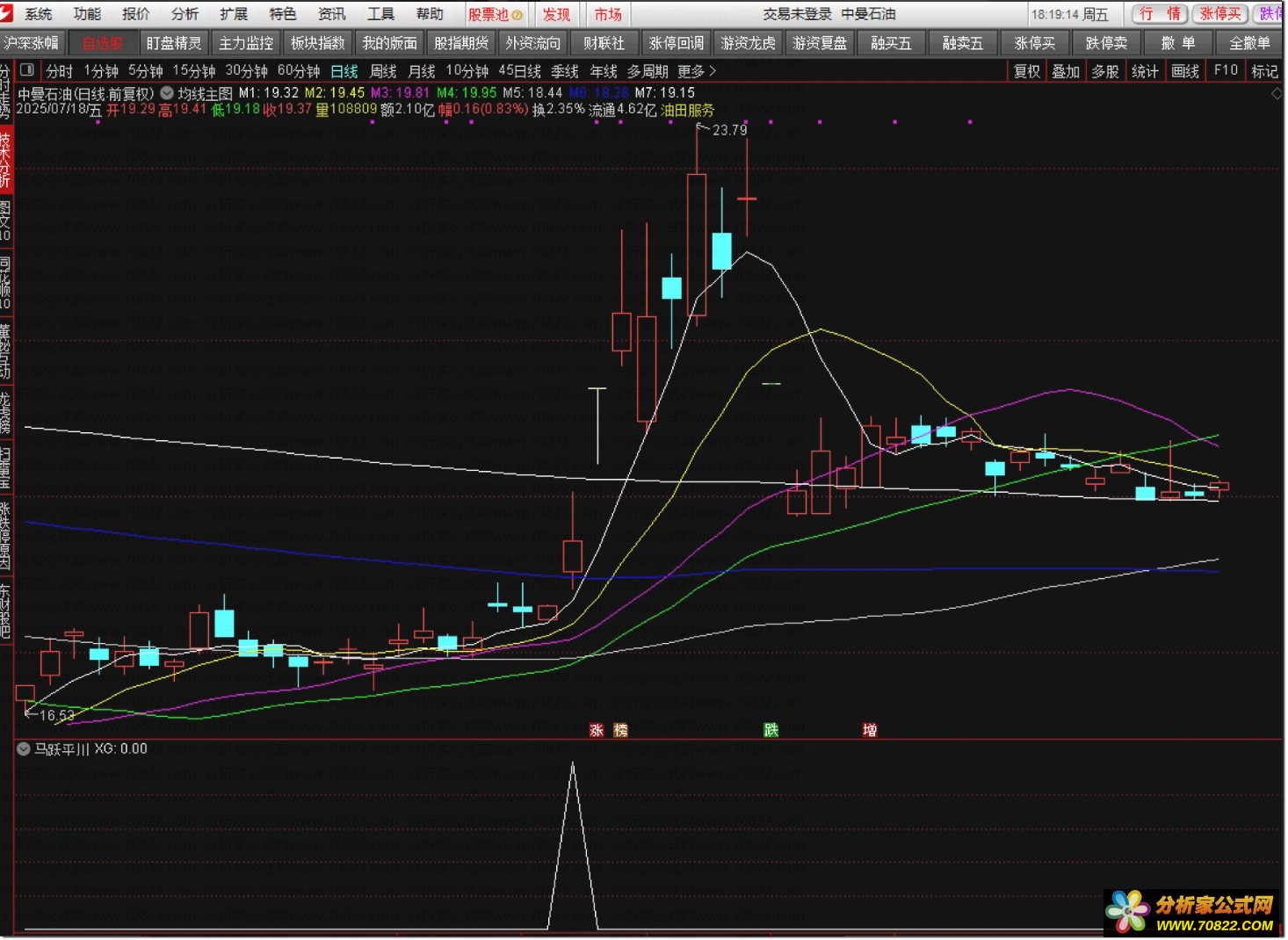This screenshot has width=1288, height=940.
Task: Open 主力监控 toolbar button
Action: pyautogui.click(x=246, y=43)
